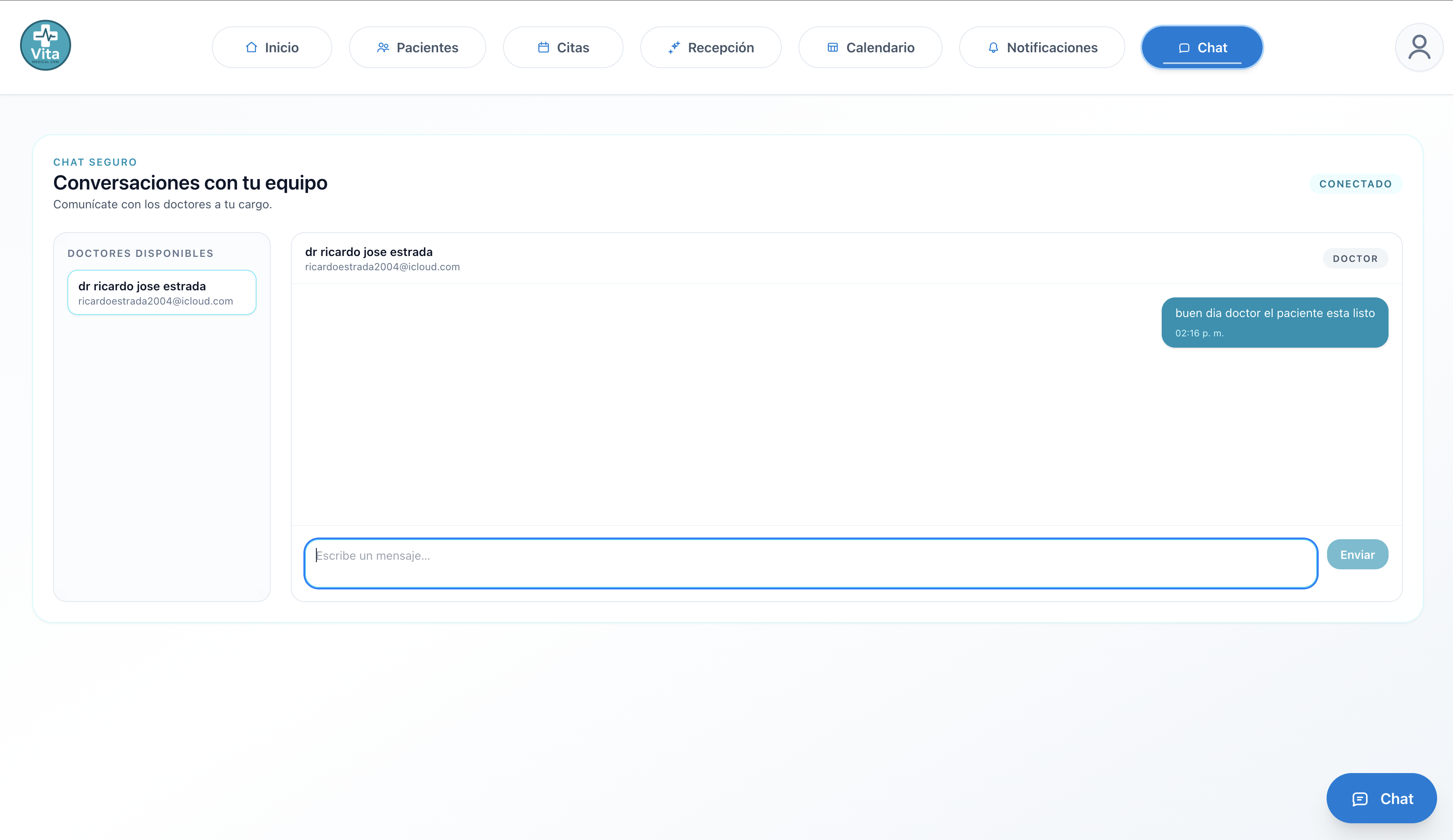Click the CONECTADO status badge
The height and width of the screenshot is (840, 1453).
(1355, 184)
